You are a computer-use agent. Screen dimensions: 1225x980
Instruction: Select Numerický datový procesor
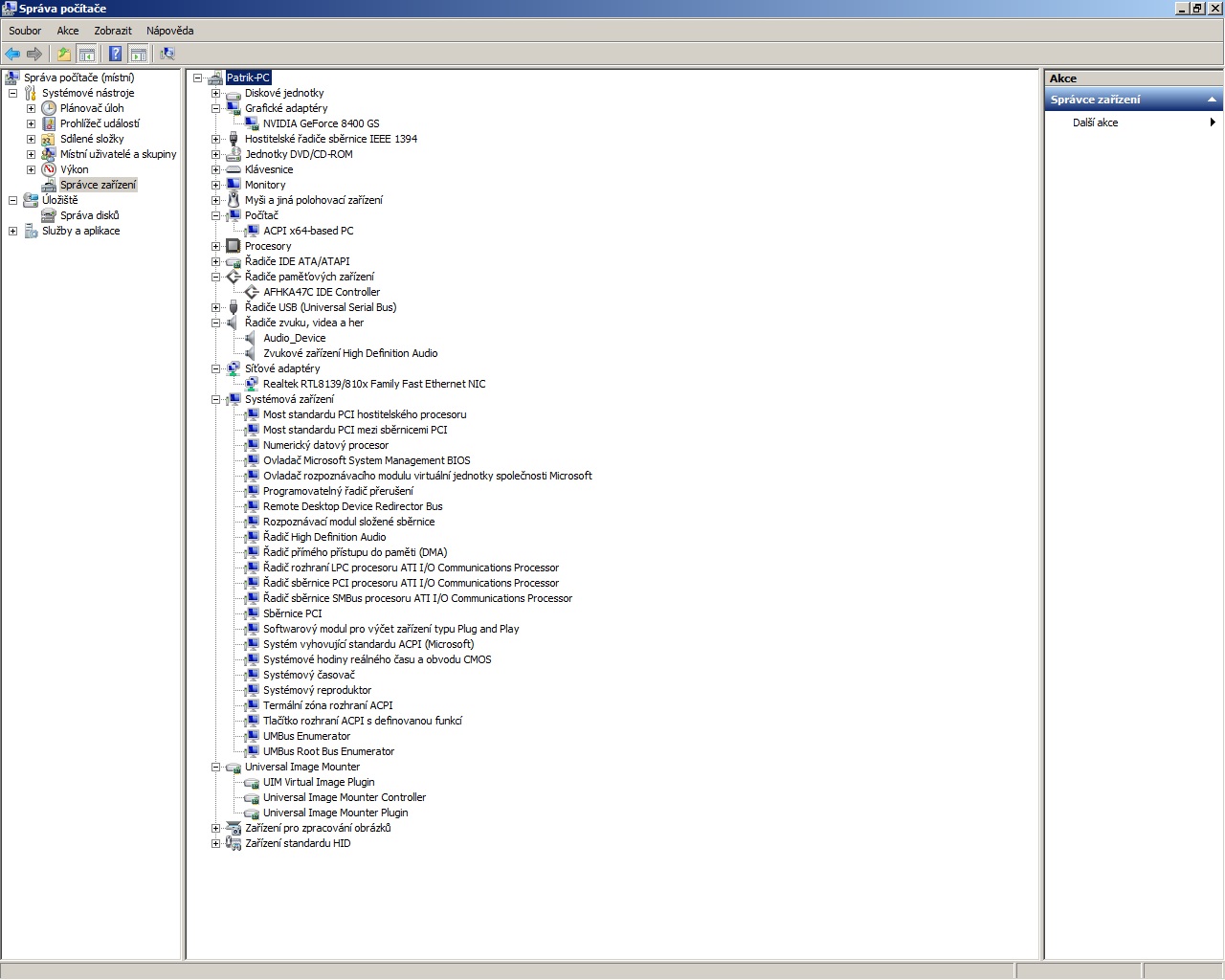tap(325, 445)
